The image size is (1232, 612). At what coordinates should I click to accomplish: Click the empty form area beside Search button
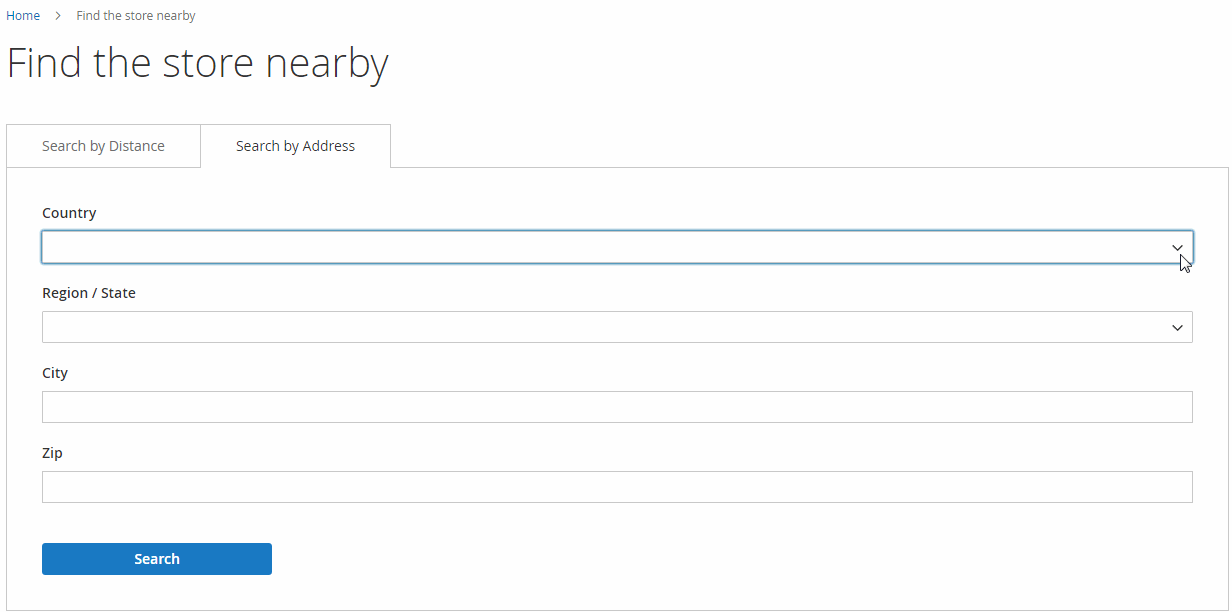point(730,559)
